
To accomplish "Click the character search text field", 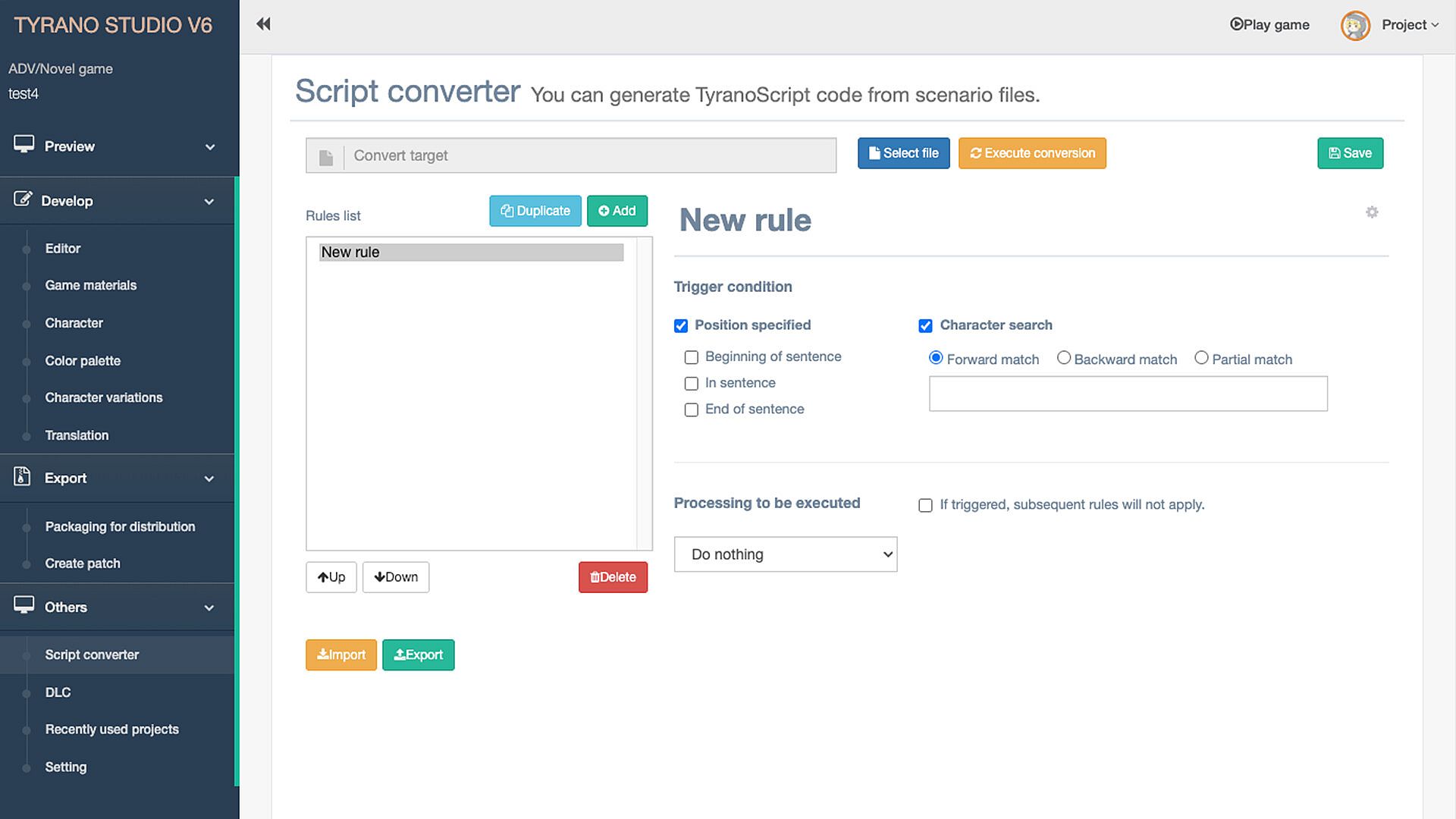I will click(x=1128, y=394).
